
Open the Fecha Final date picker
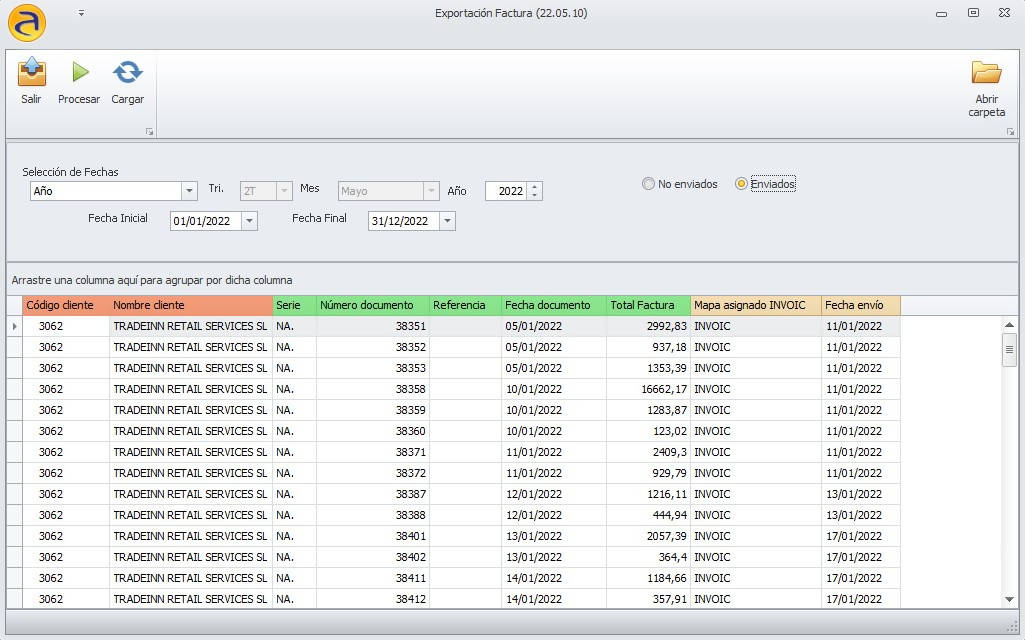point(447,221)
